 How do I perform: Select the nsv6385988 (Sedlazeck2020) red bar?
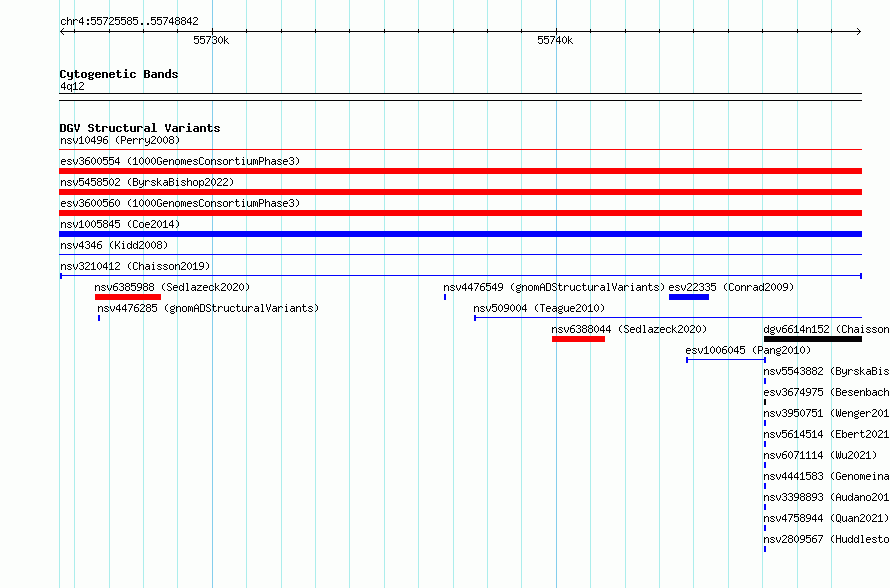pyautogui.click(x=128, y=297)
